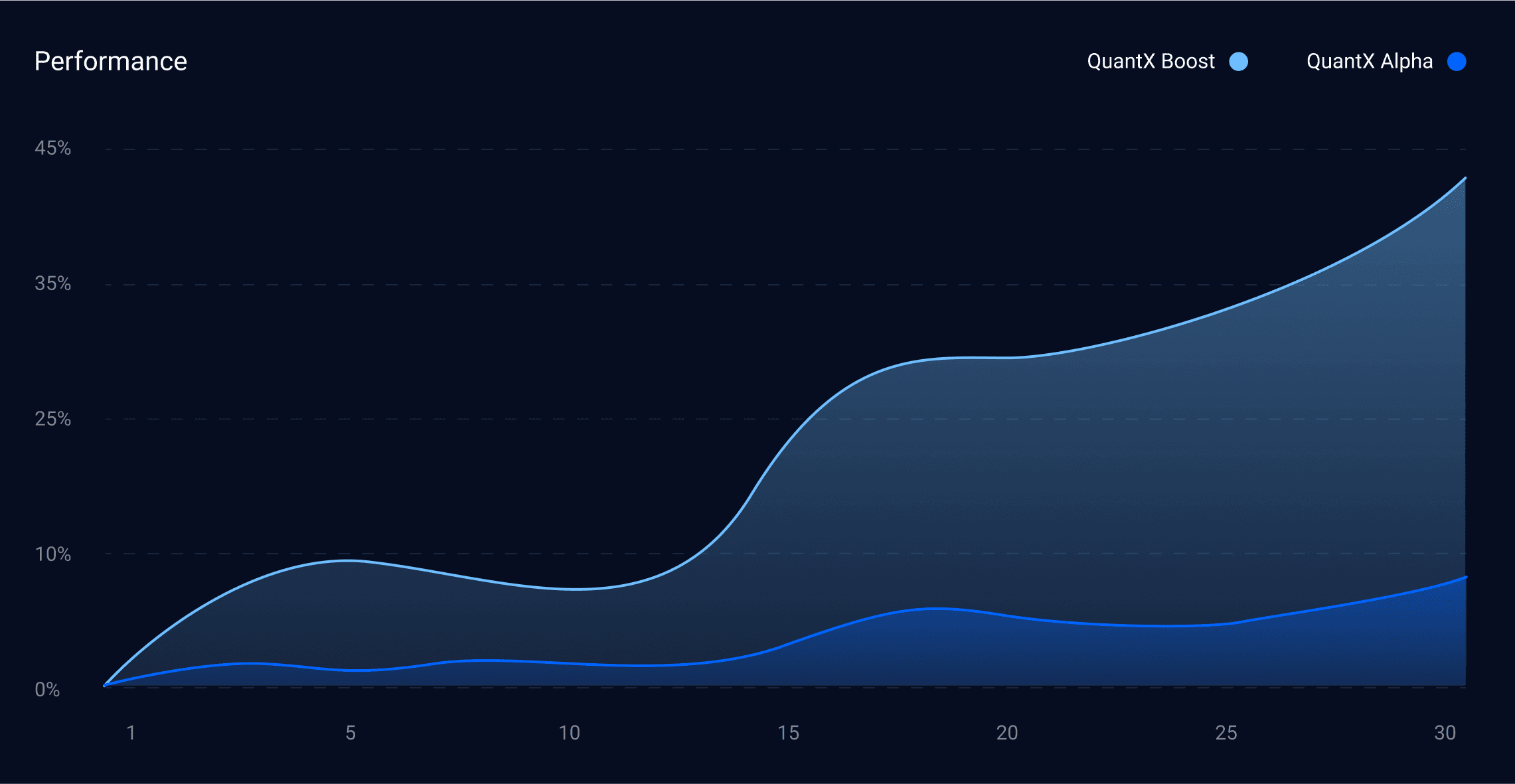Image resolution: width=1515 pixels, height=784 pixels.
Task: Select day 1 on the x-axis
Action: coord(131,733)
